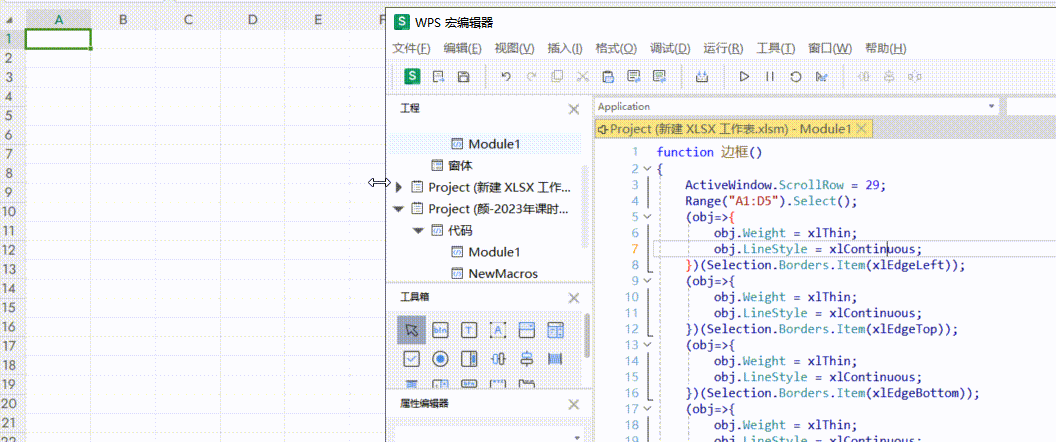The width and height of the screenshot is (1056, 442).
Task: Pick the T text box control in toolbox
Action: pos(469,330)
